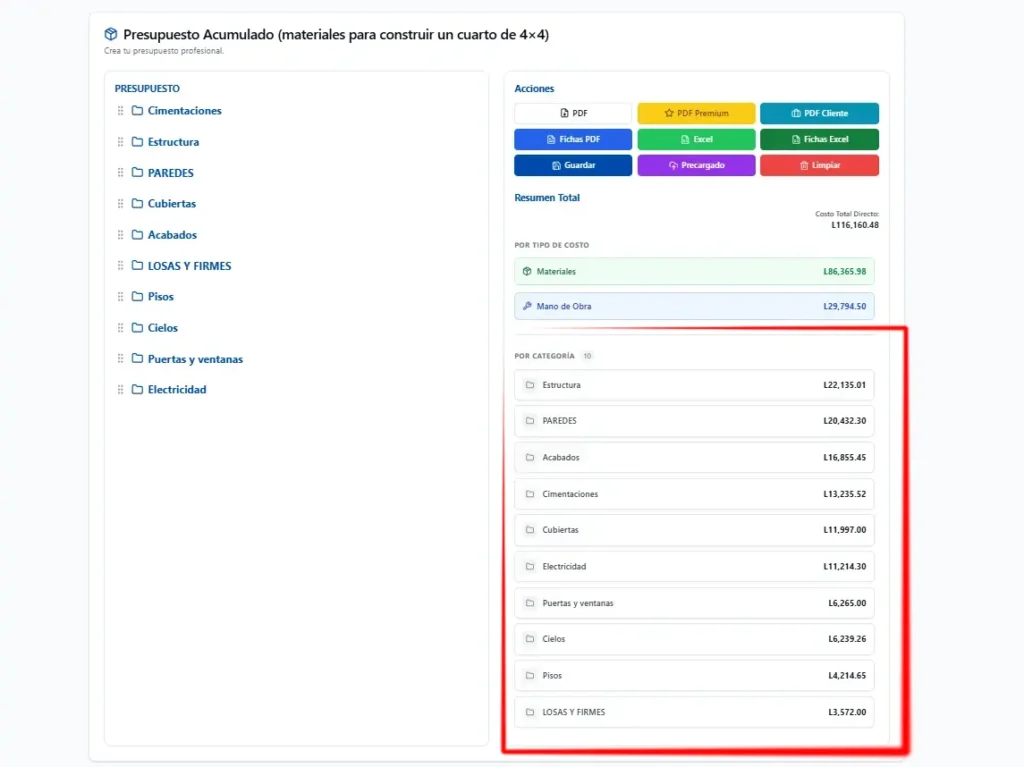
Task: Expand the LOSAS Y FIRMES section
Action: pos(189,266)
